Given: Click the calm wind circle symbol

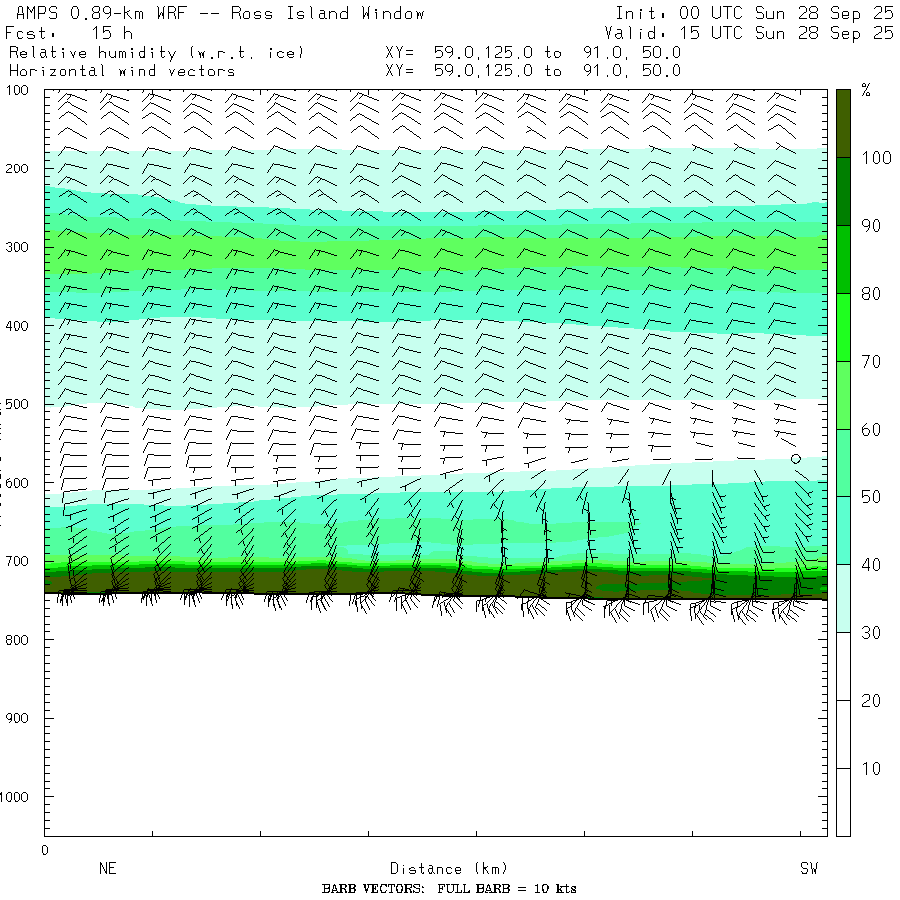Looking at the screenshot, I should pyautogui.click(x=796, y=459).
